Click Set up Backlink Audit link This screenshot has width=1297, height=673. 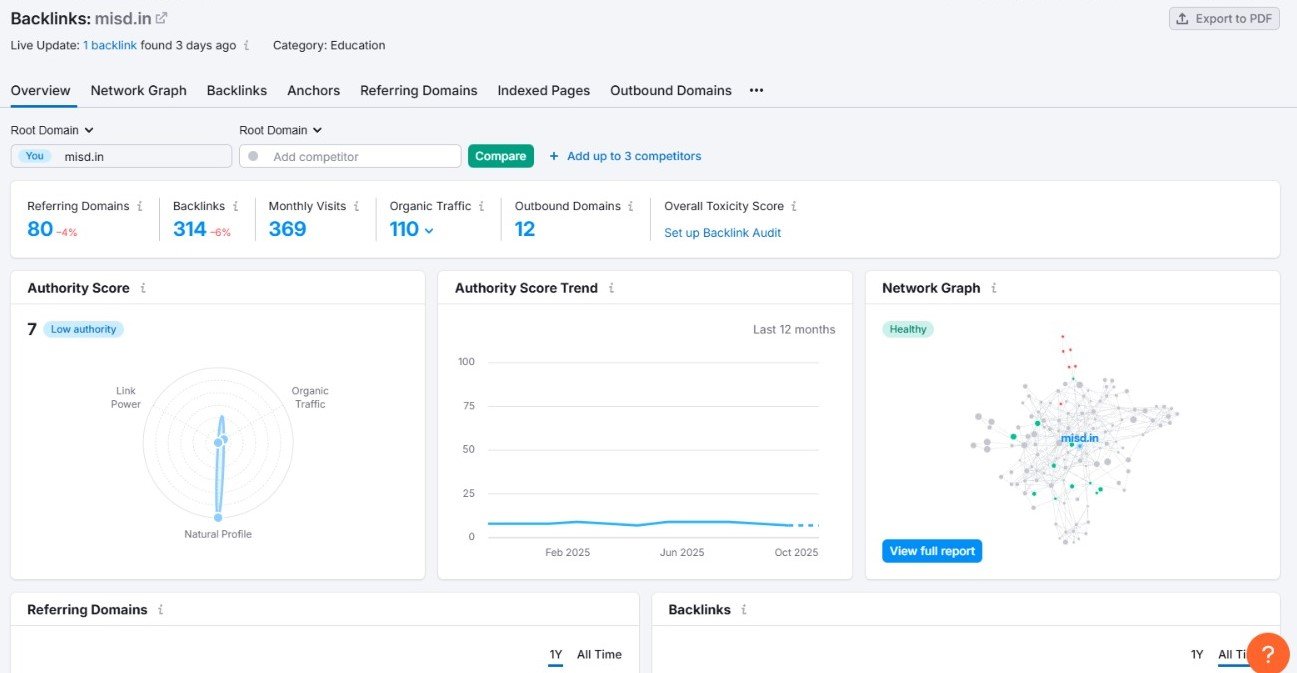pyautogui.click(x=722, y=233)
